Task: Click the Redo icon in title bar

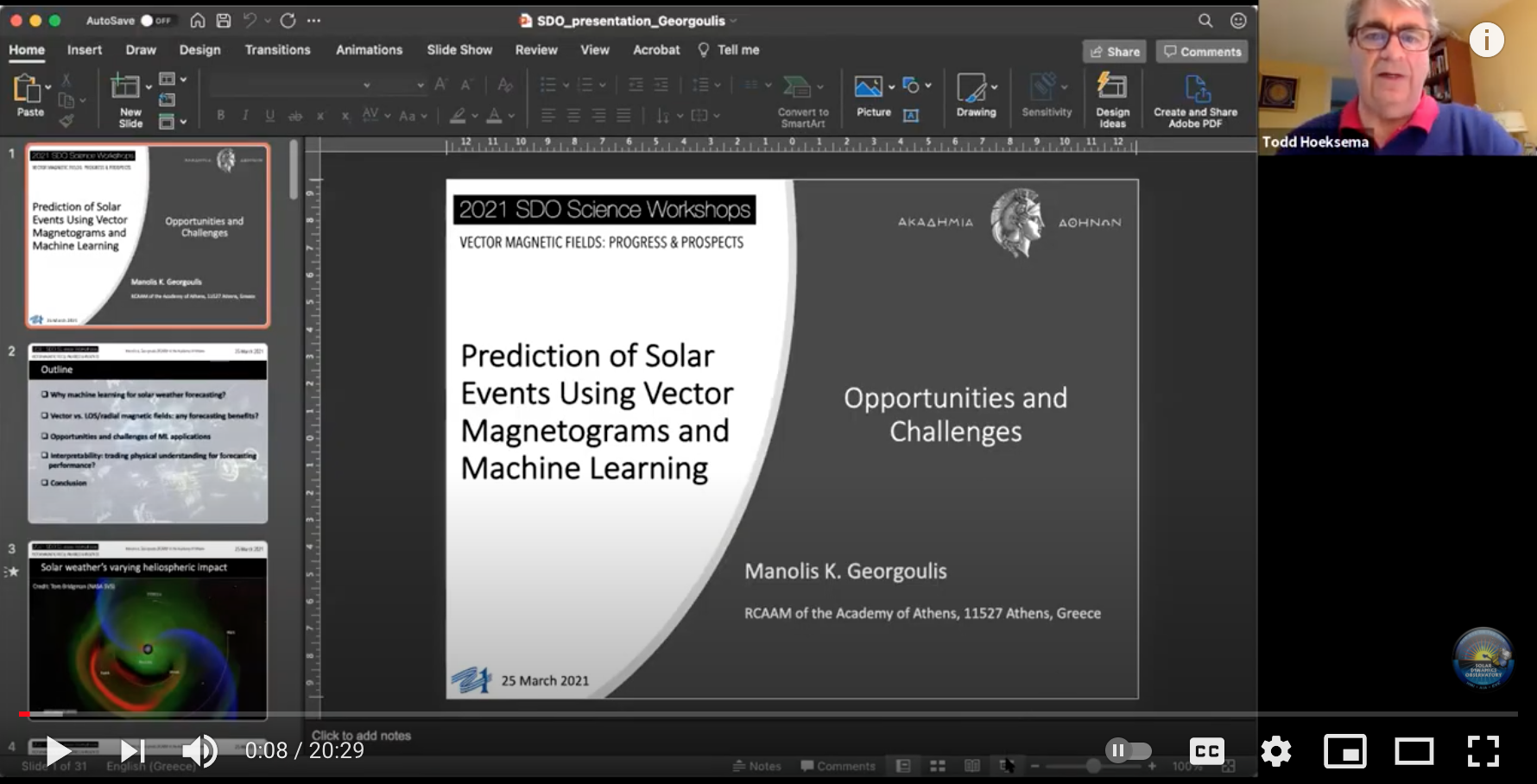Action: pos(288,20)
